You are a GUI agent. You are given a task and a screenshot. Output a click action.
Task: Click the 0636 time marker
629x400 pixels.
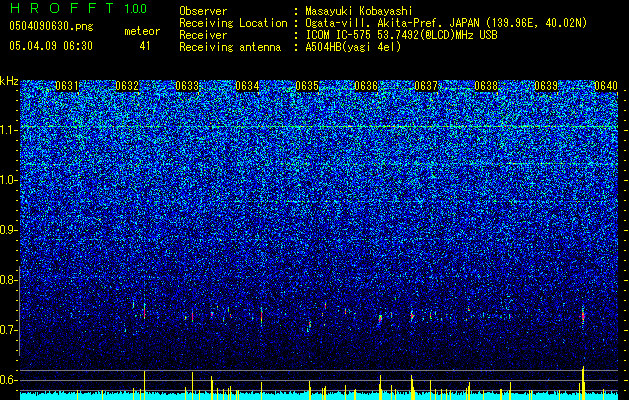(x=366, y=86)
